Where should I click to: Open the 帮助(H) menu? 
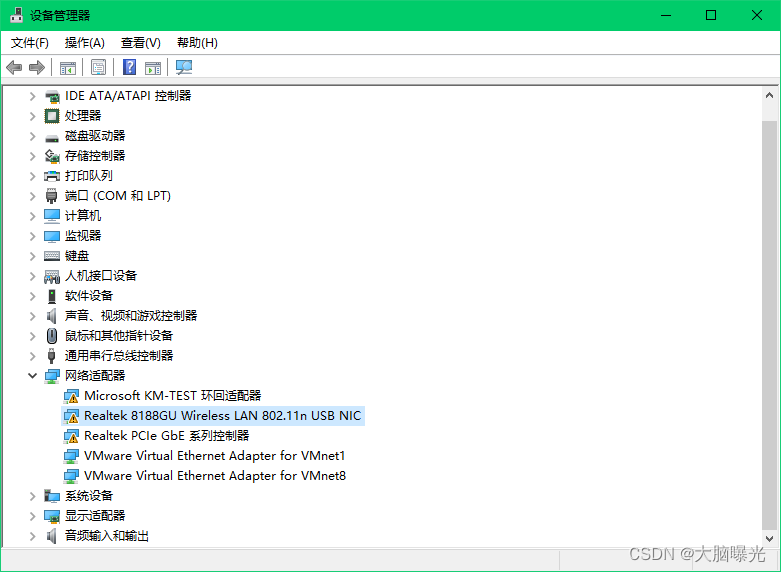[197, 43]
